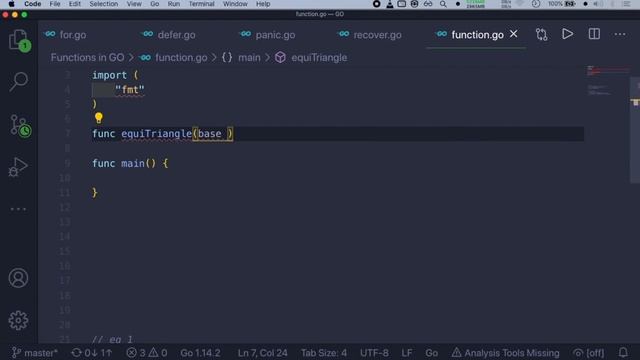This screenshot has height=360, width=640.
Task: Open the Terminal menu
Action: [x=201, y=4]
